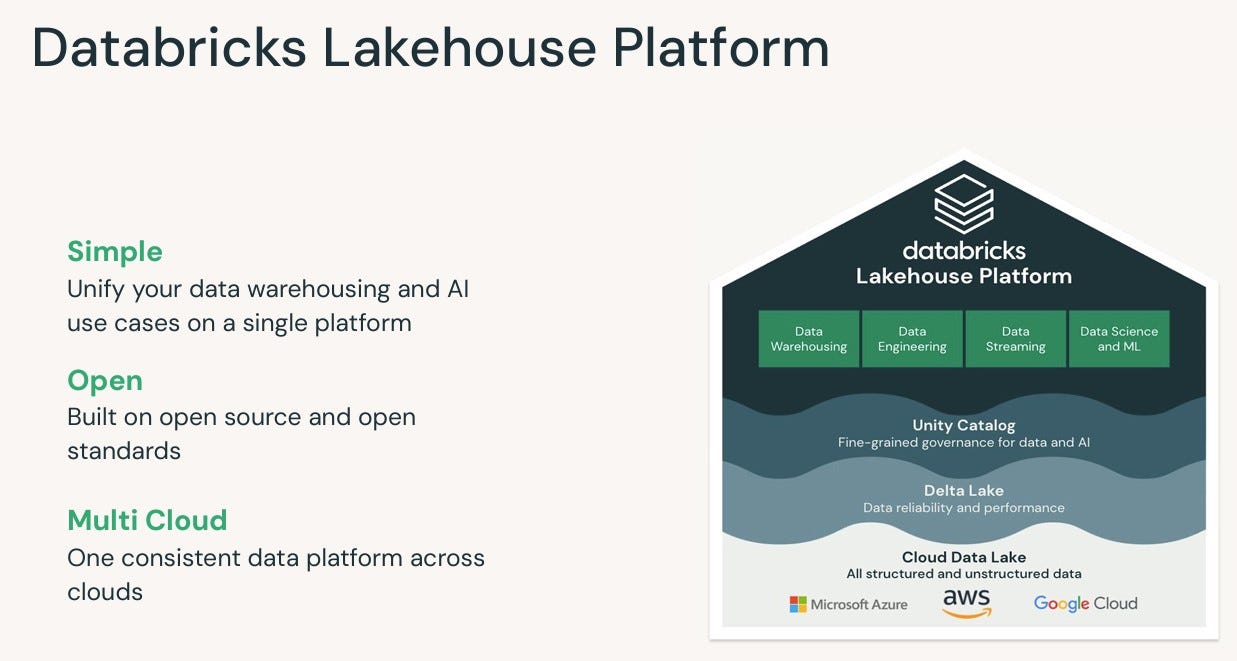Click 'Built on open source and open' text
This screenshot has width=1237, height=661.
241,417
